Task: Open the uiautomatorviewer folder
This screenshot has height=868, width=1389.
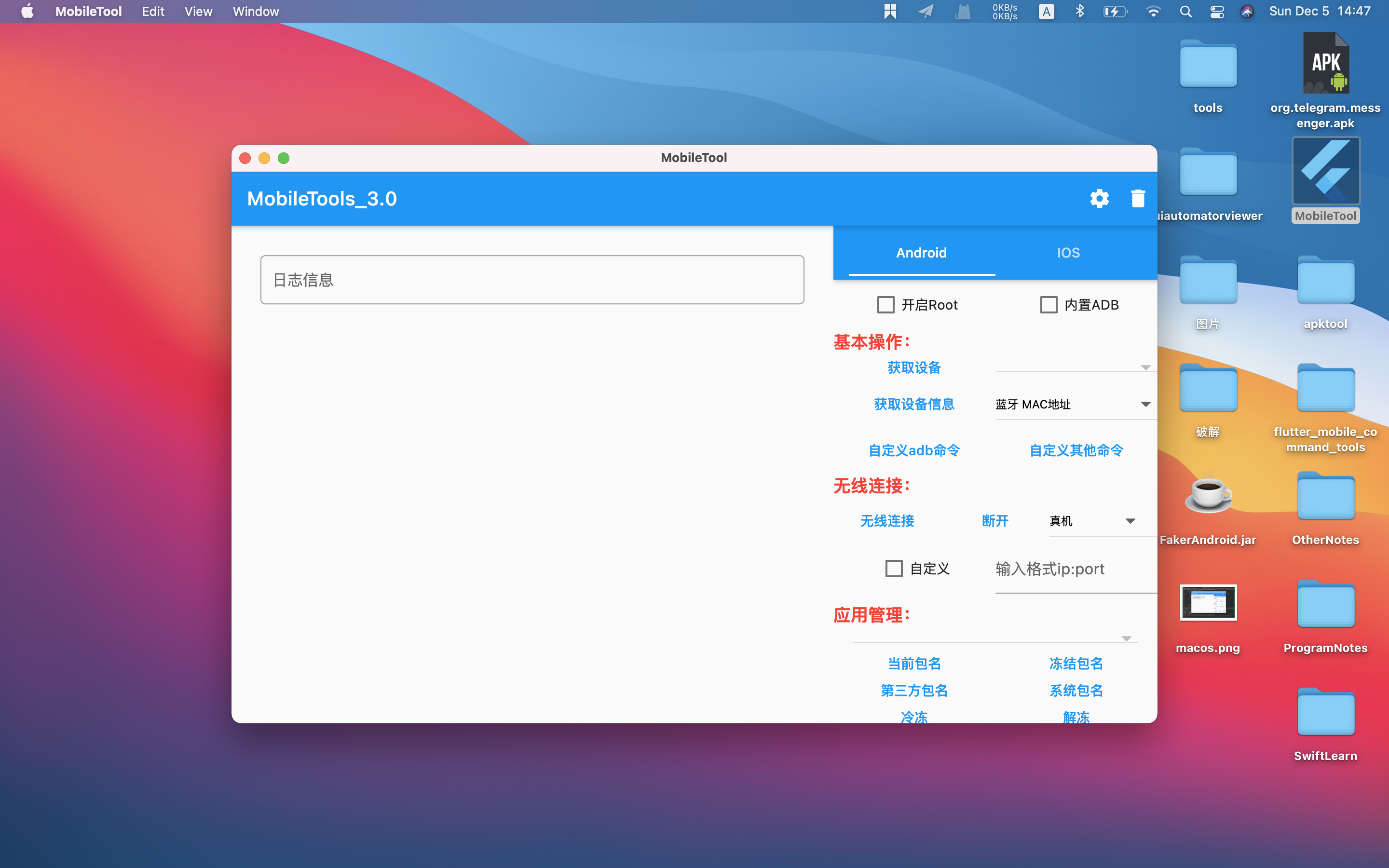Action: pos(1208,172)
